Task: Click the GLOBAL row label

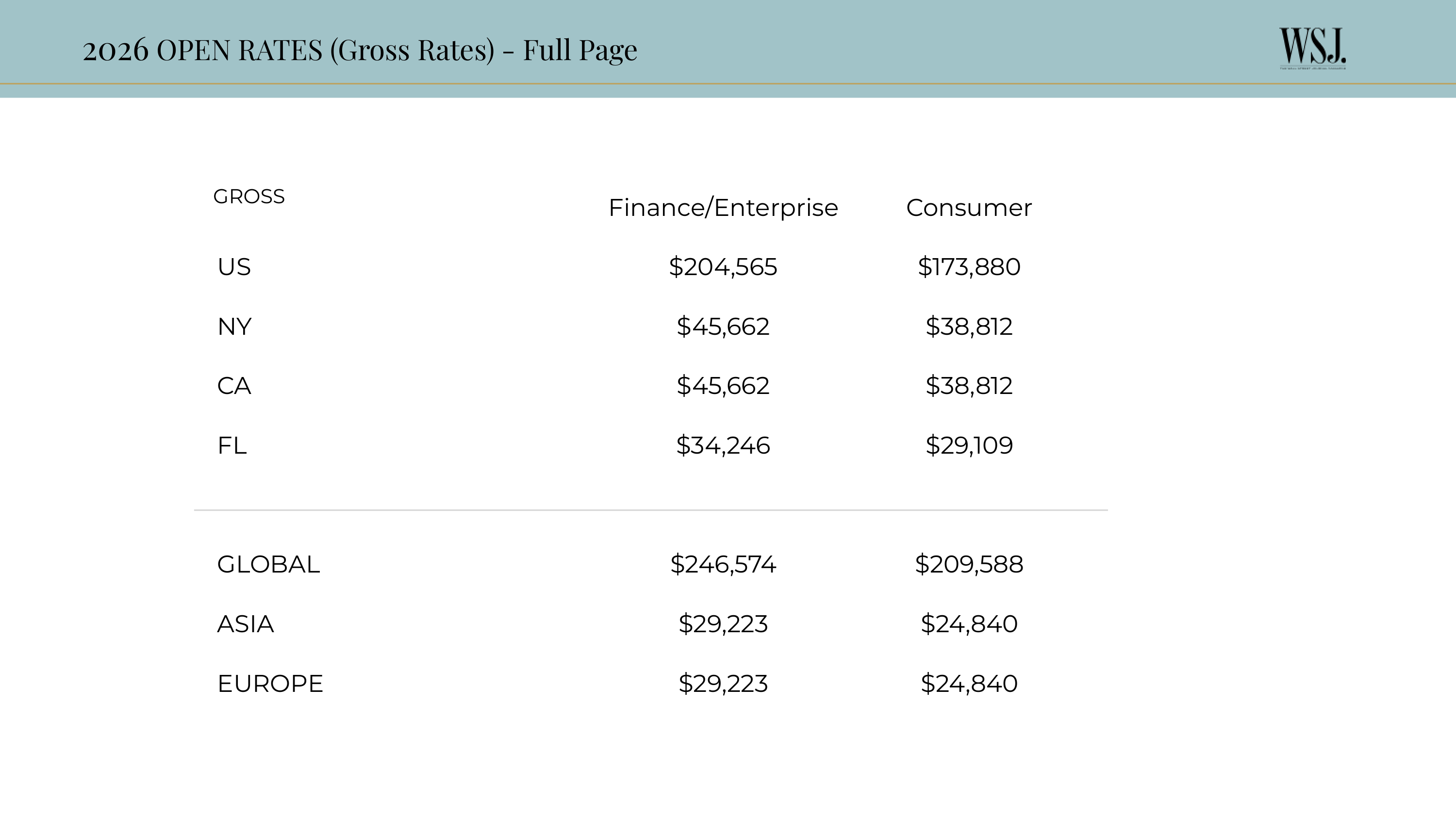Action: pos(268,565)
